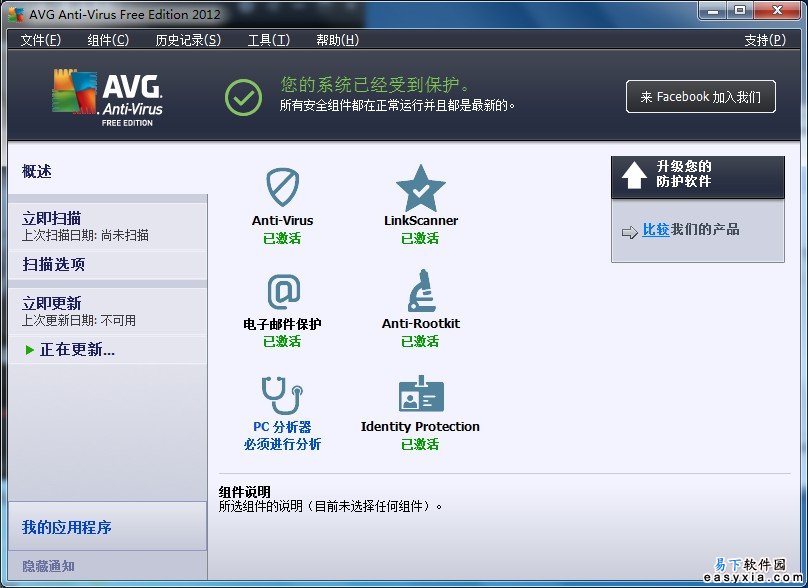Open the 电子邮件保护 @ icon
Screen dimensions: 808x588
click(x=283, y=291)
